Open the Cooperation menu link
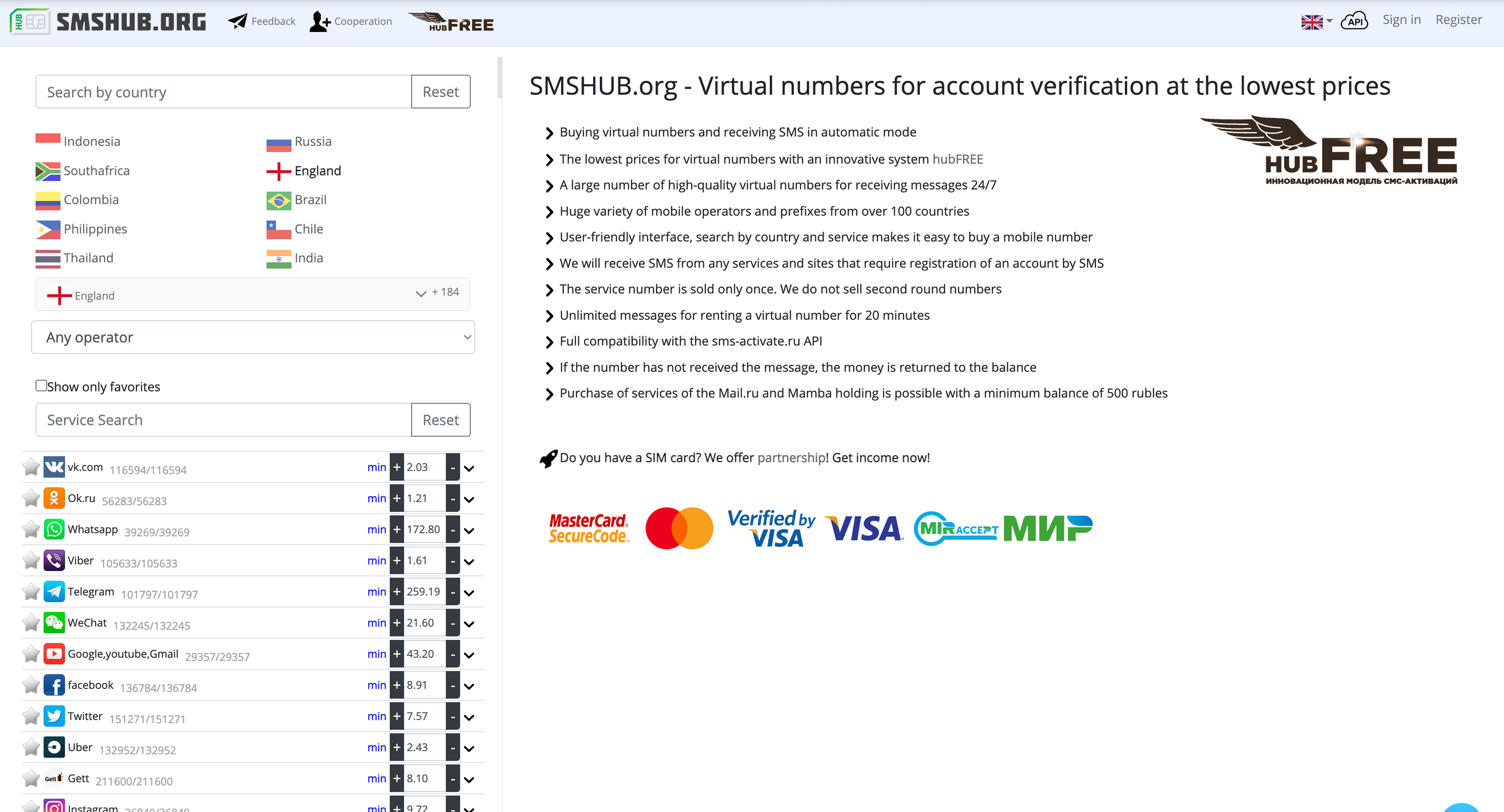 pyautogui.click(x=363, y=21)
